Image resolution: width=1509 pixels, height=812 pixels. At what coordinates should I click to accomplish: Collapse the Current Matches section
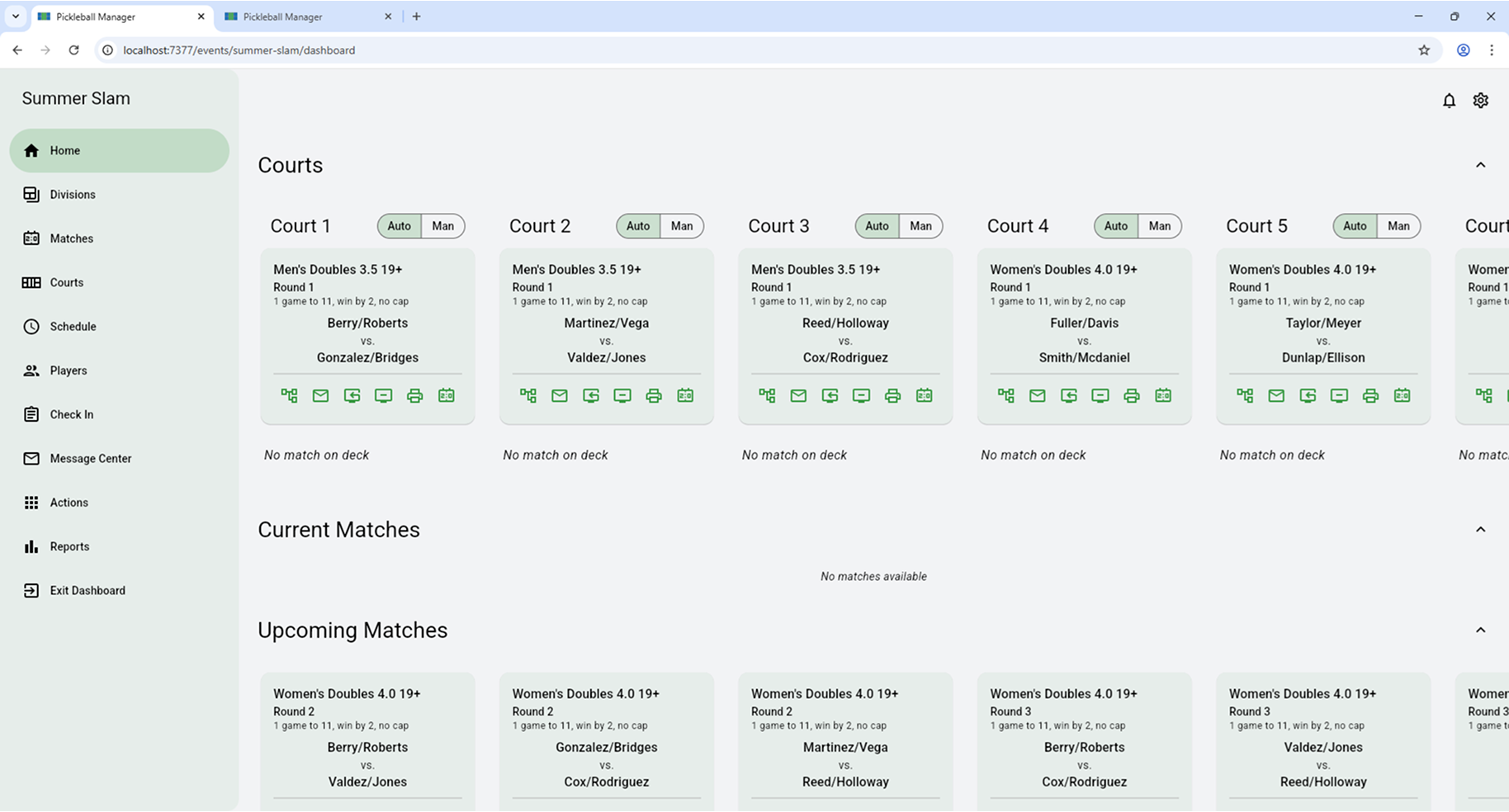tap(1481, 530)
